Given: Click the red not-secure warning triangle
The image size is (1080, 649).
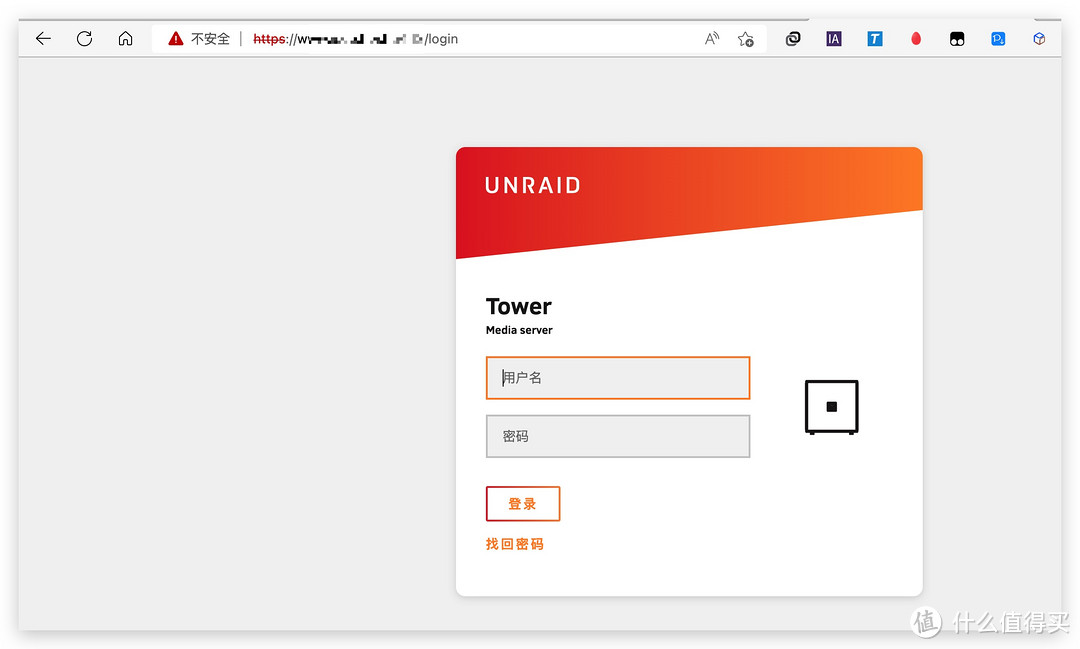Looking at the screenshot, I should [x=176, y=39].
